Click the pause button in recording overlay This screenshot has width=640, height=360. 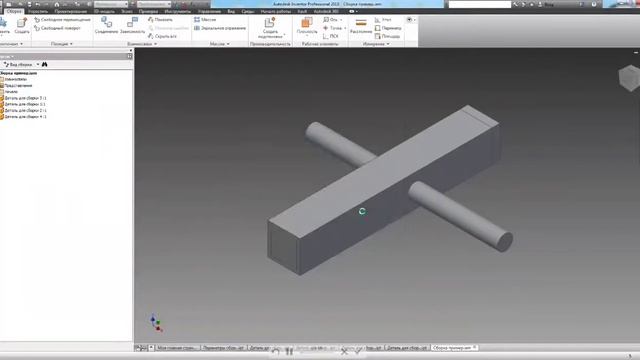(289, 351)
